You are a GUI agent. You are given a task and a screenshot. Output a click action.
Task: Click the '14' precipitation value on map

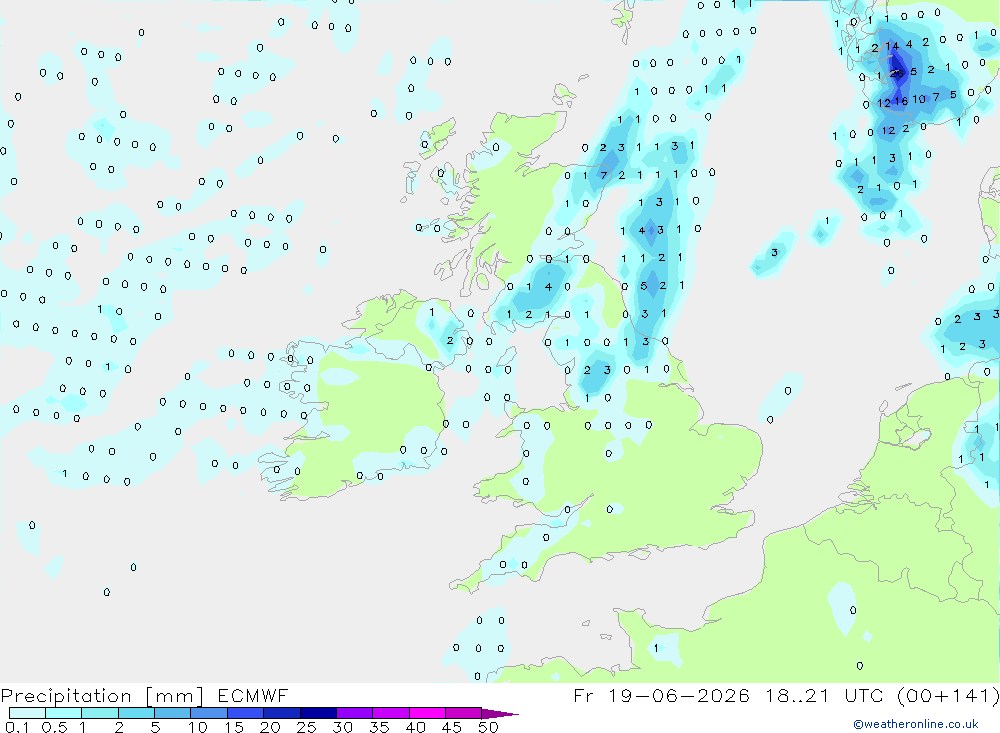892,45
